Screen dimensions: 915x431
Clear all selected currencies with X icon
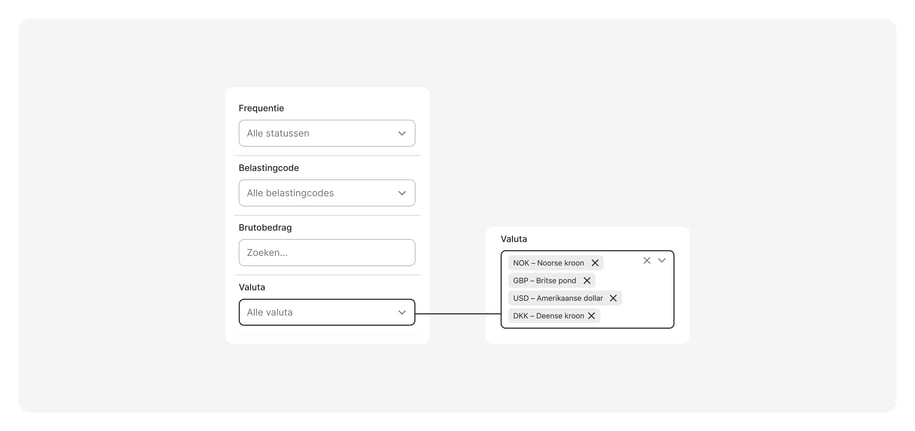[647, 261]
